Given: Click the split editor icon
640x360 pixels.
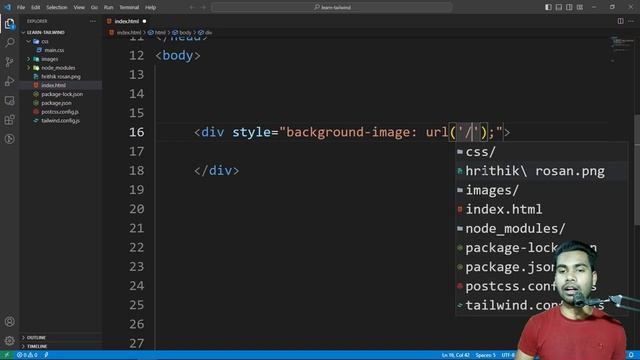Looking at the screenshot, I should coord(620,21).
